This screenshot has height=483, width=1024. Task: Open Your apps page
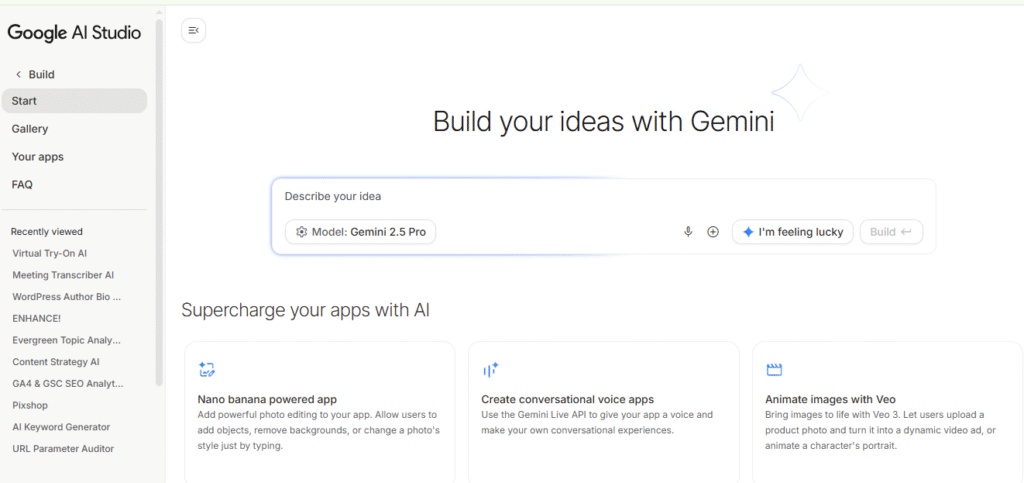[38, 157]
